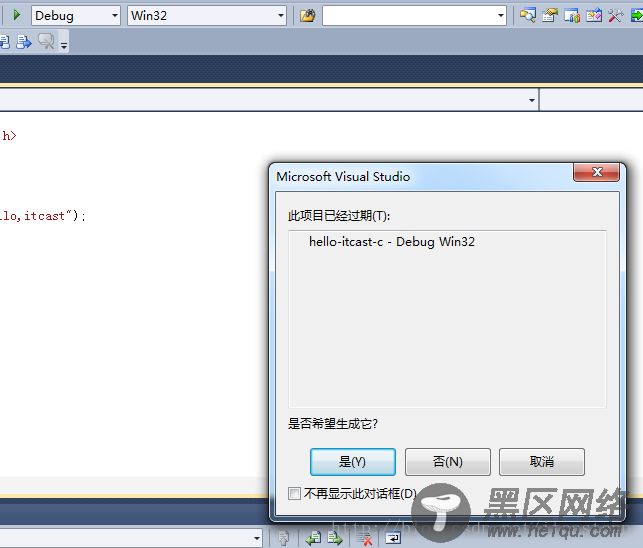Click Find Message in Code in Output toolbar

(x=283, y=538)
